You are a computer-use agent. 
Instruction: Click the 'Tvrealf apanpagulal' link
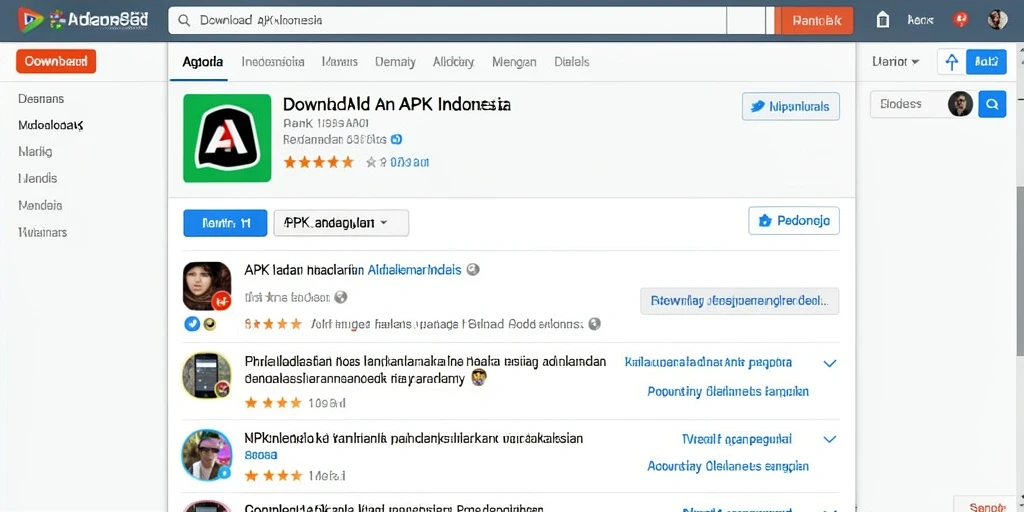point(737,439)
